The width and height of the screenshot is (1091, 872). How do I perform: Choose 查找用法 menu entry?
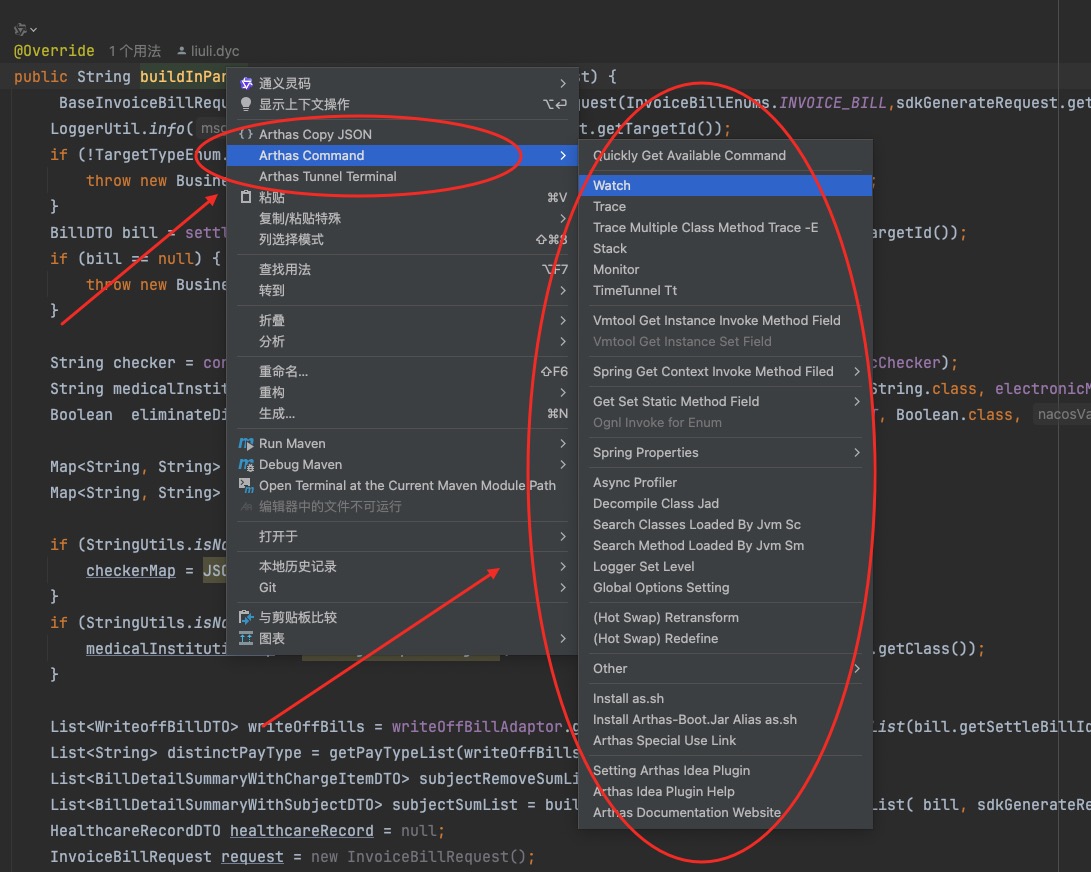click(402, 269)
